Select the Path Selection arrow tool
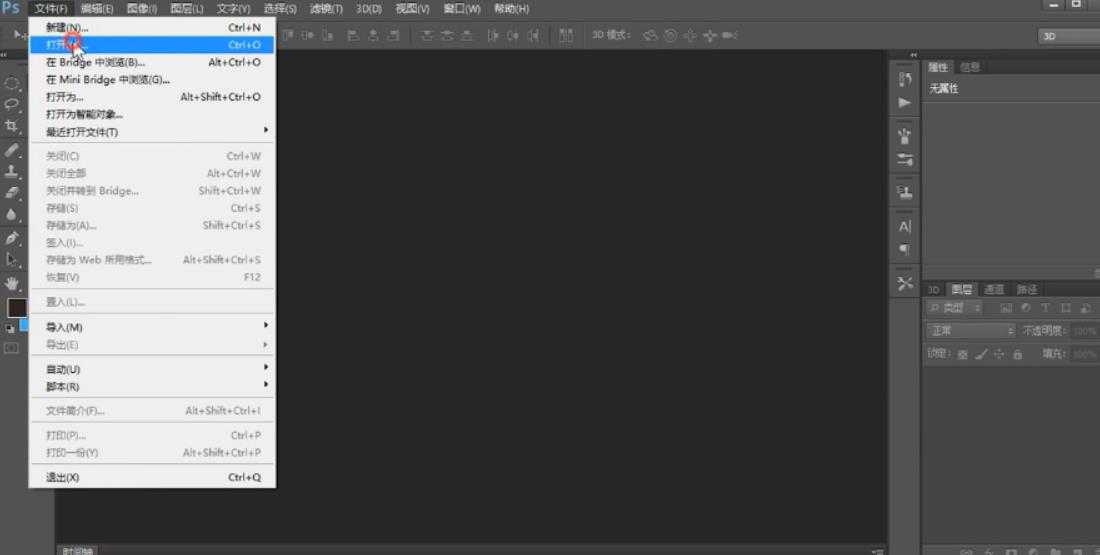 11,260
